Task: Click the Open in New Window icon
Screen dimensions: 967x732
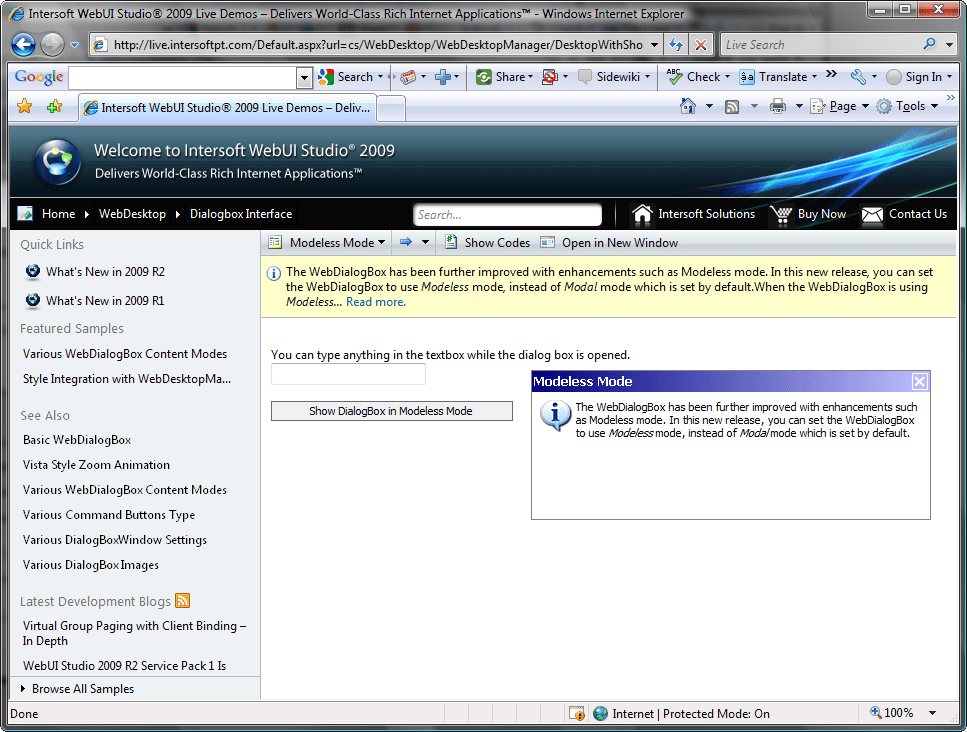Action: pos(546,242)
